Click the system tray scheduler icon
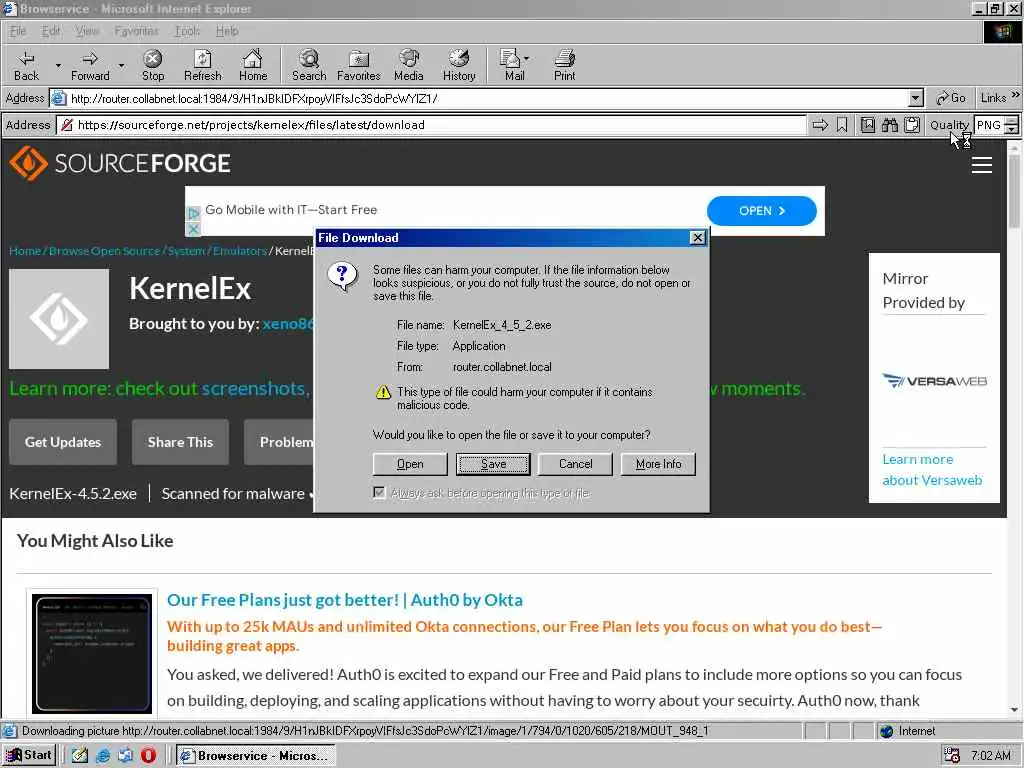Screen dimensions: 1024x768 952,756
